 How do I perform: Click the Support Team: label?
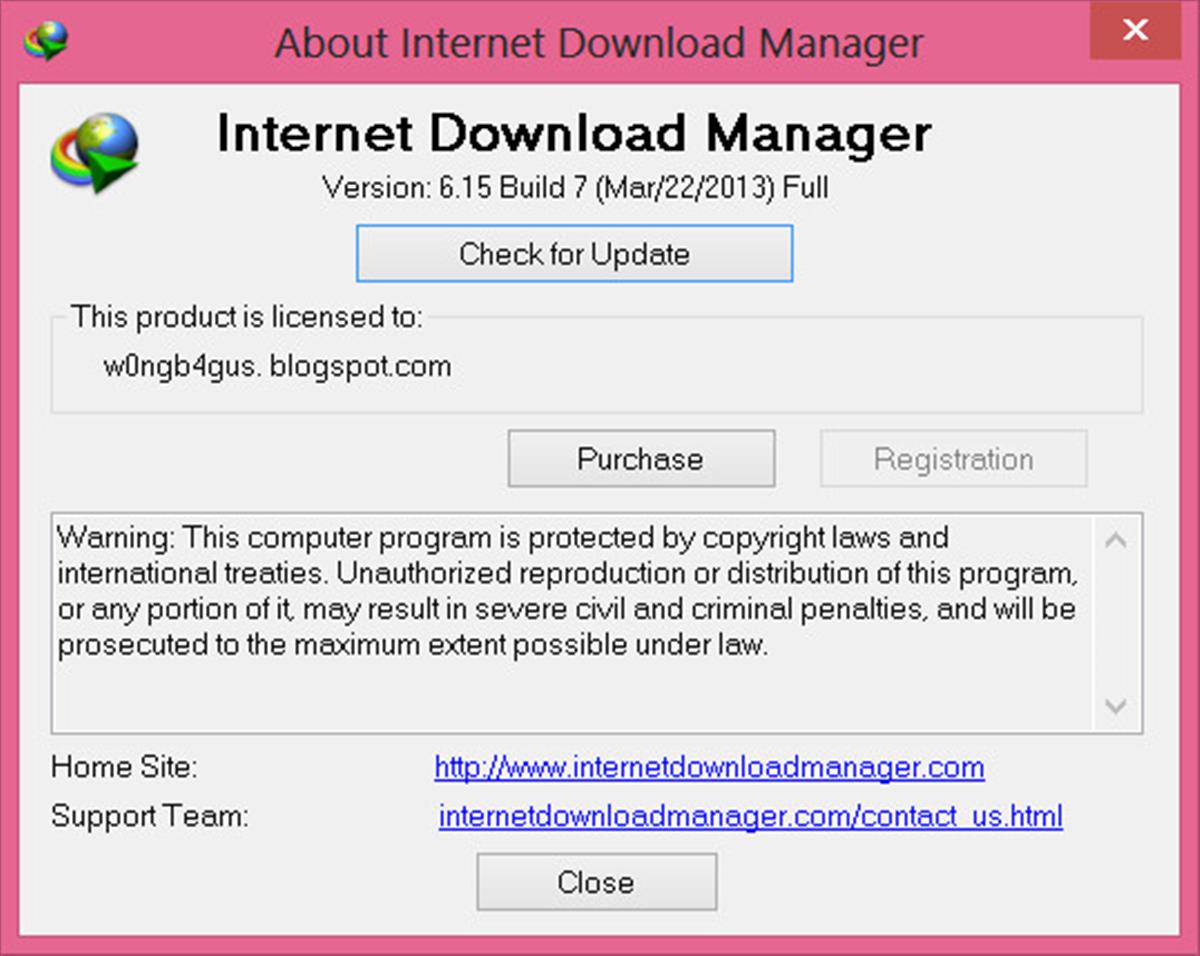149,816
